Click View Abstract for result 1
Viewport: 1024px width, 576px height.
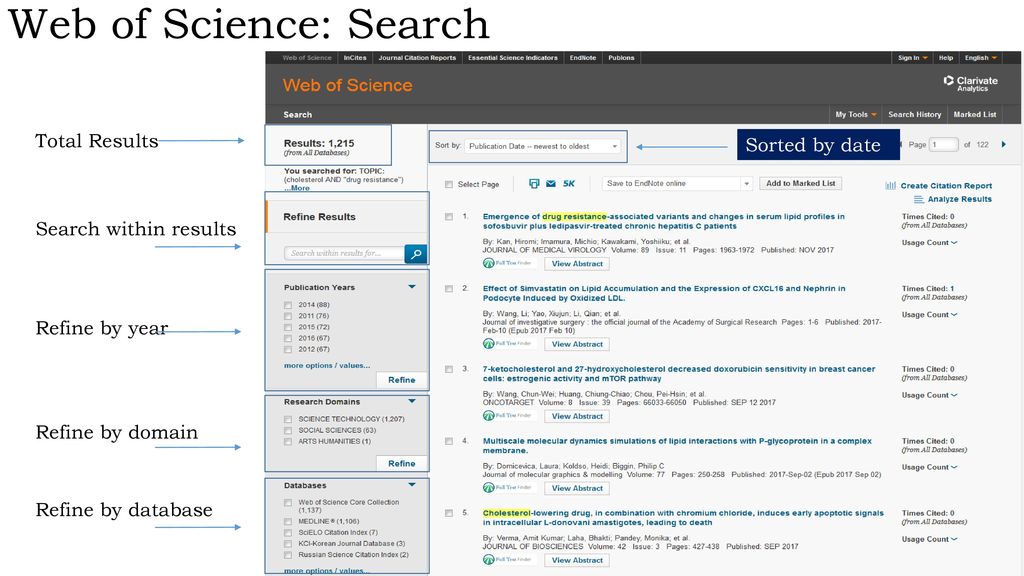click(x=577, y=264)
